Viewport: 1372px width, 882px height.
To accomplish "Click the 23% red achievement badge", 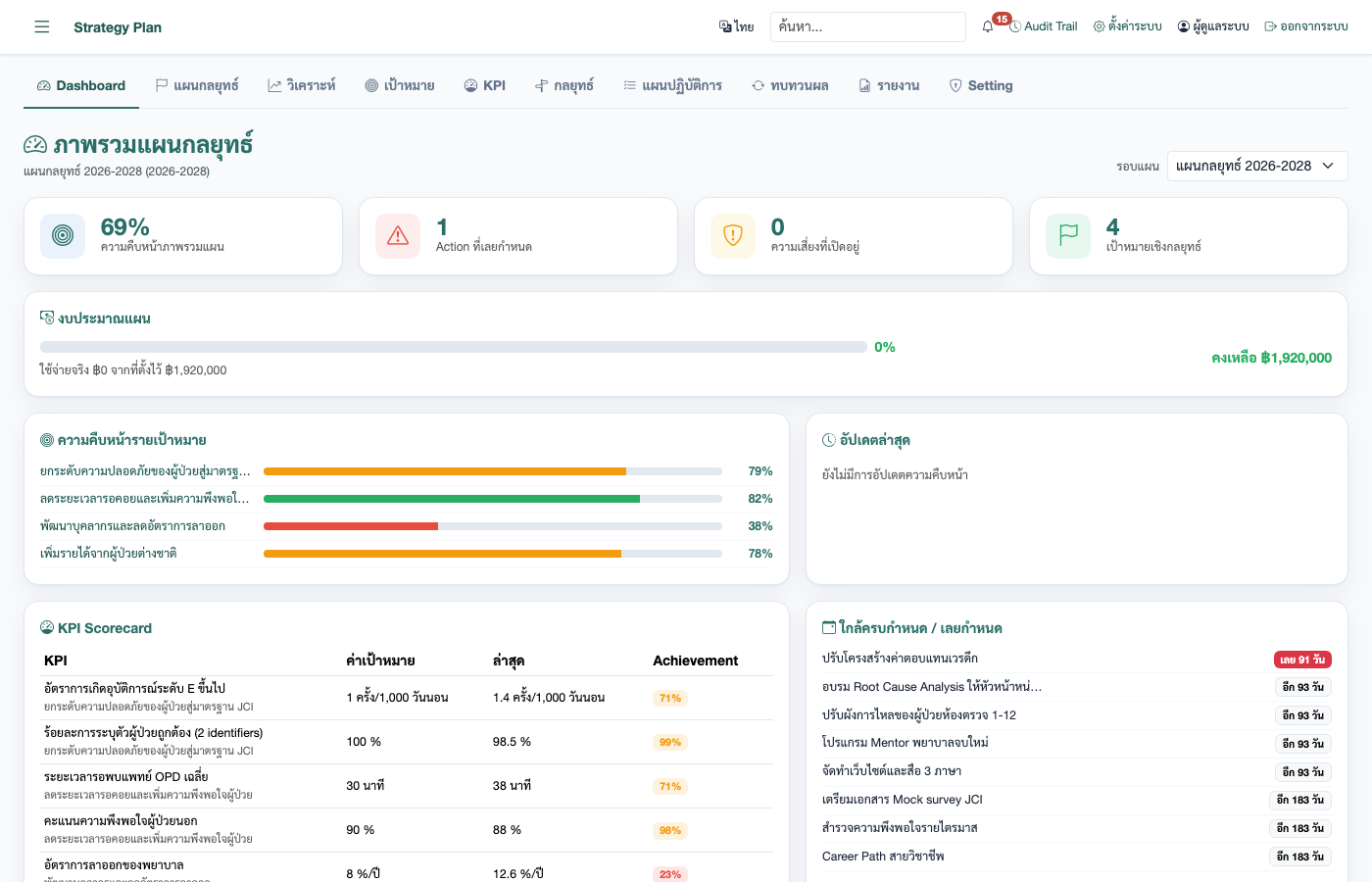I will tap(670, 874).
